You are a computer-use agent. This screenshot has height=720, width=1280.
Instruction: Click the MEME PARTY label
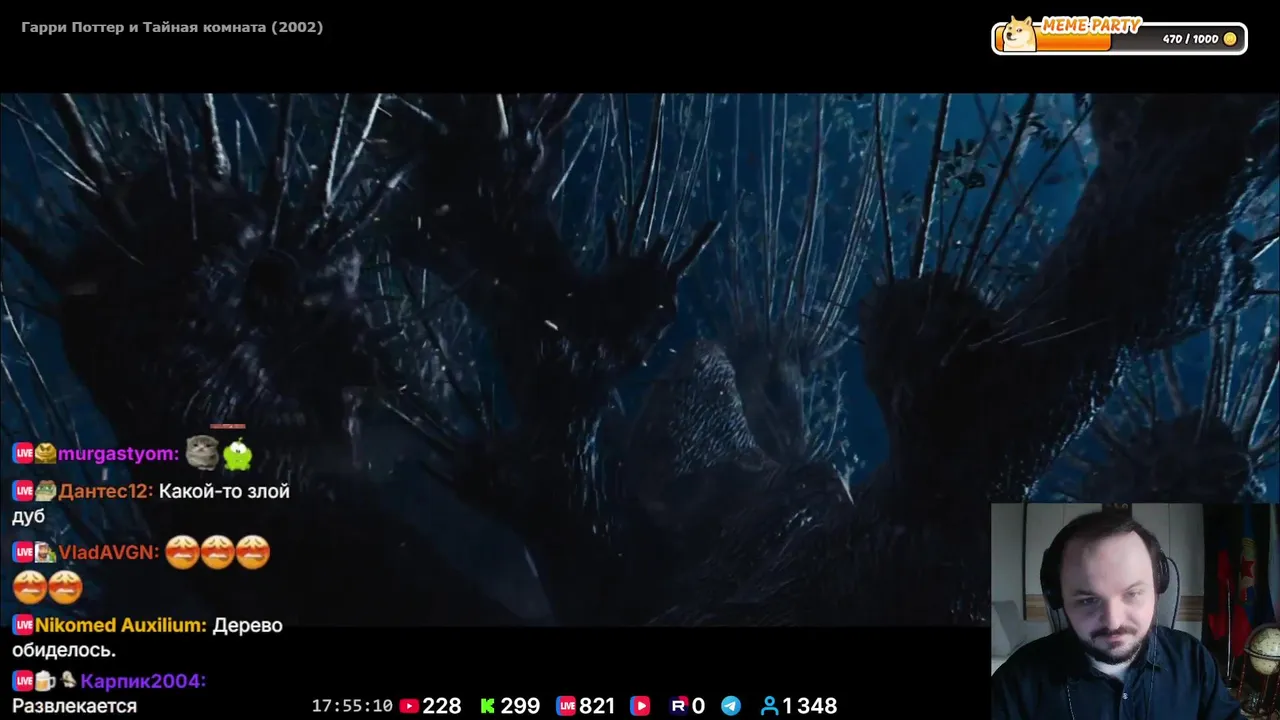[x=1089, y=26]
